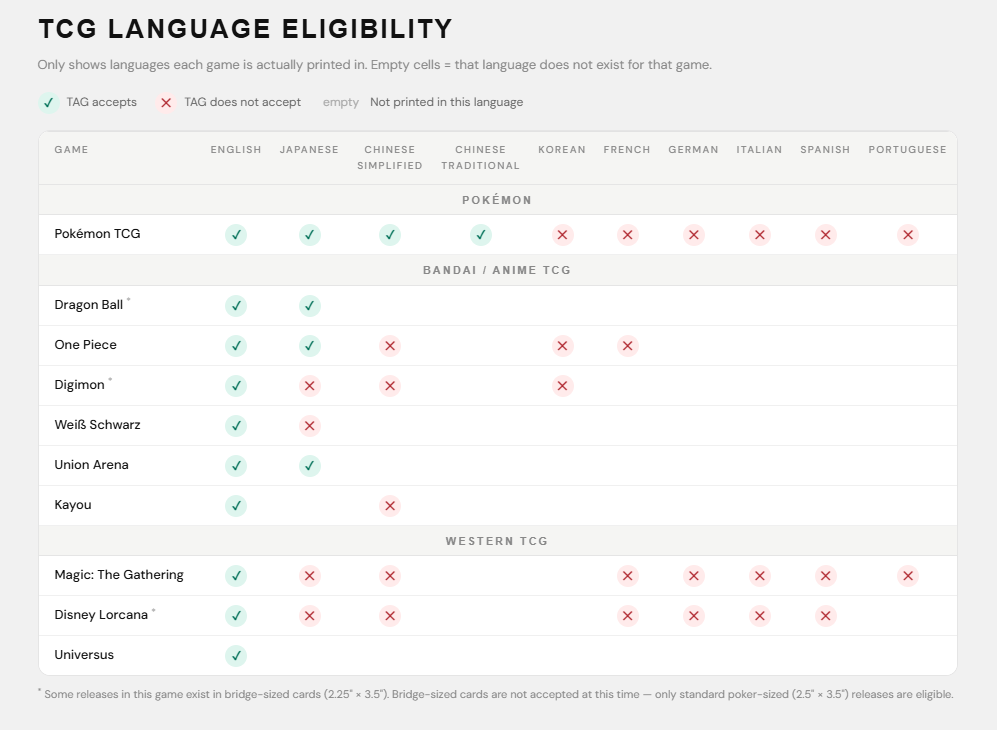Click Dragon Ball Japanese accepted checkmark

click(310, 306)
